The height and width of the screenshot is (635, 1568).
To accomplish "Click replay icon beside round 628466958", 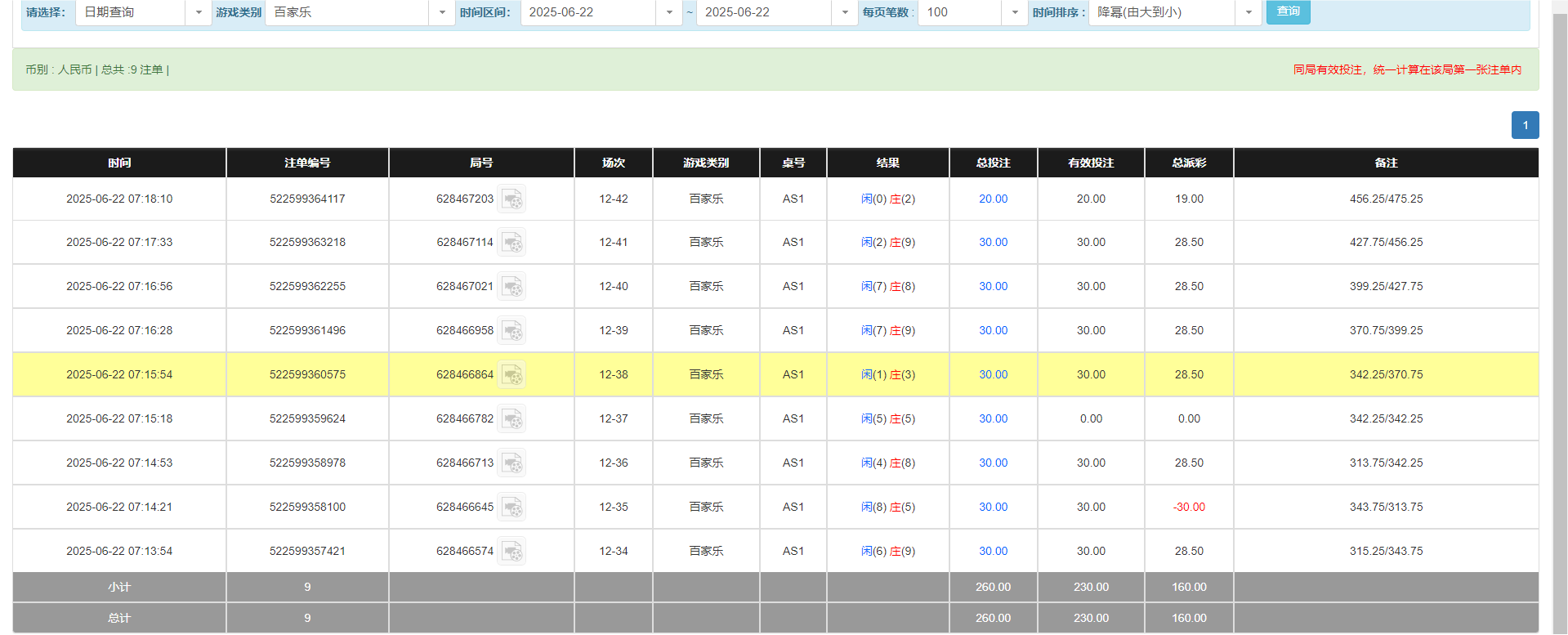I will [511, 331].
